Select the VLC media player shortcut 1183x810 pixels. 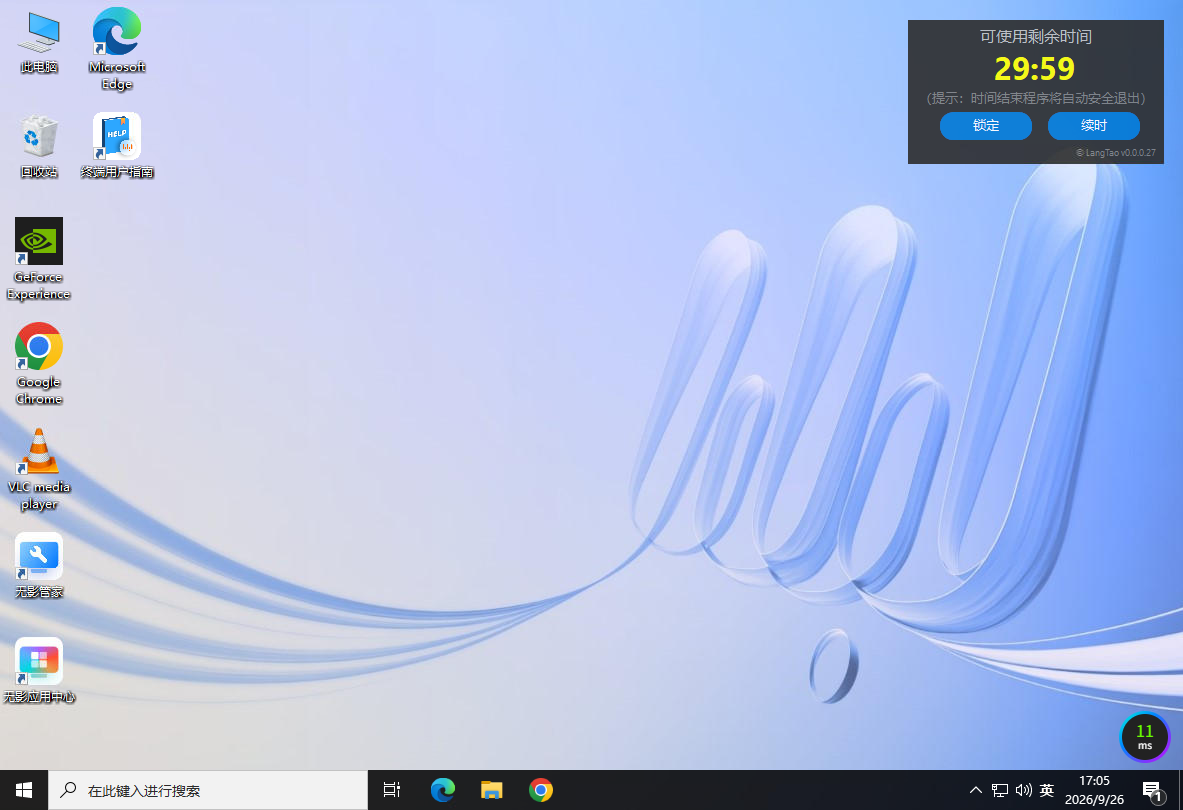point(38,469)
